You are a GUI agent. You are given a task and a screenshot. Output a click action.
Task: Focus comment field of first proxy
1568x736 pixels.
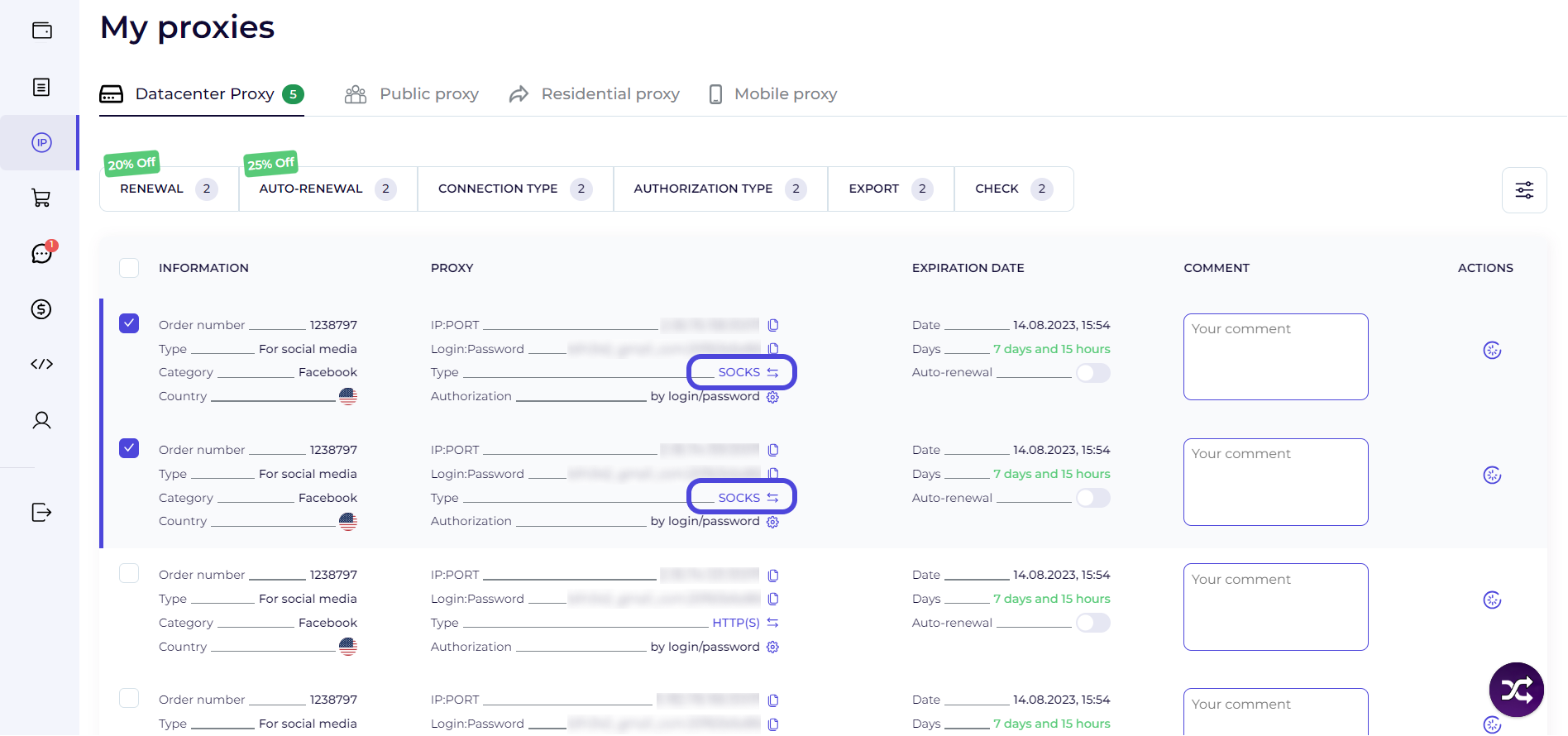1275,356
